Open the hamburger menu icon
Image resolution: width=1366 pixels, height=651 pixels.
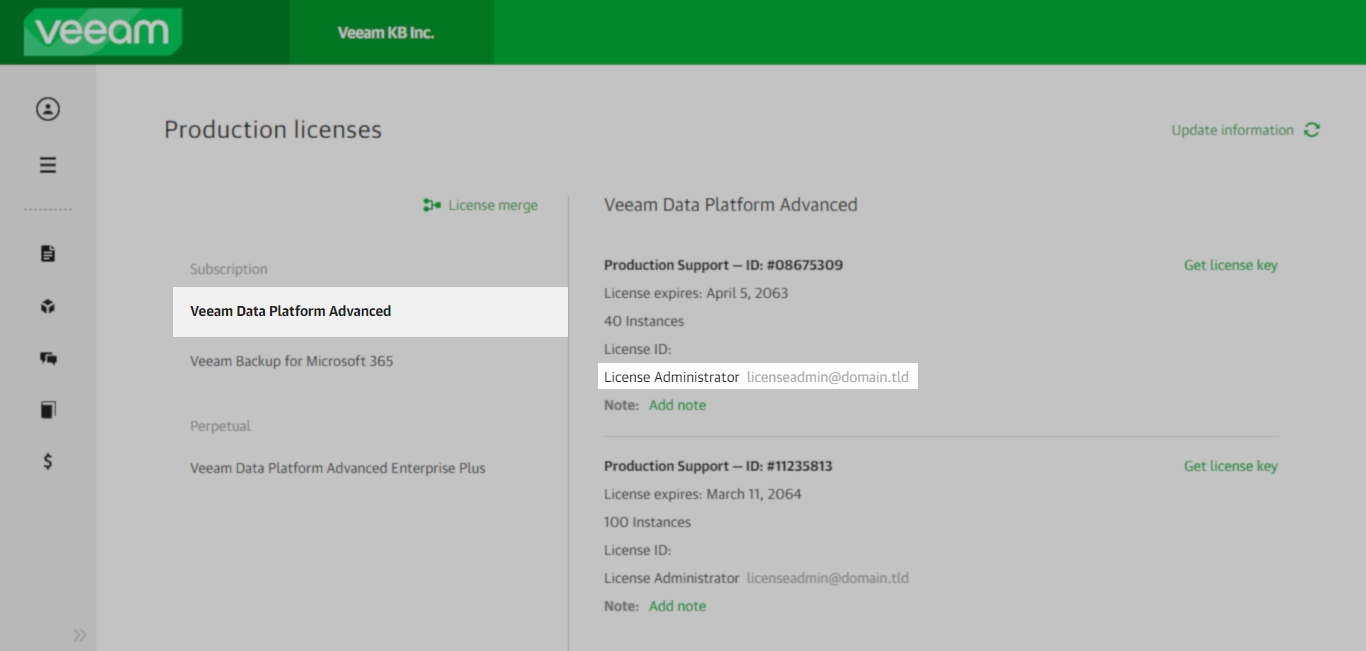48,165
